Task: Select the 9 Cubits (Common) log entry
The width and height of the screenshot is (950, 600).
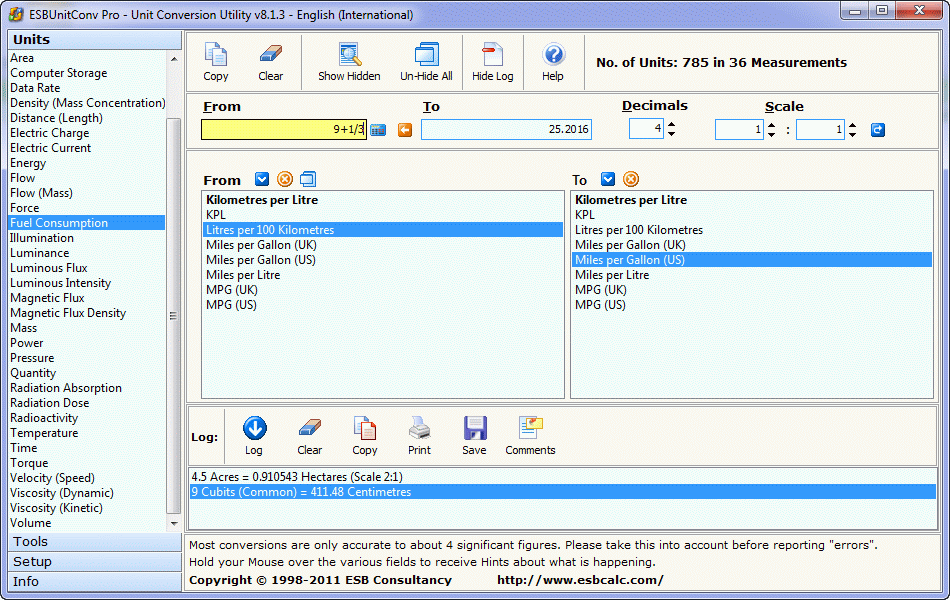Action: [x=563, y=492]
